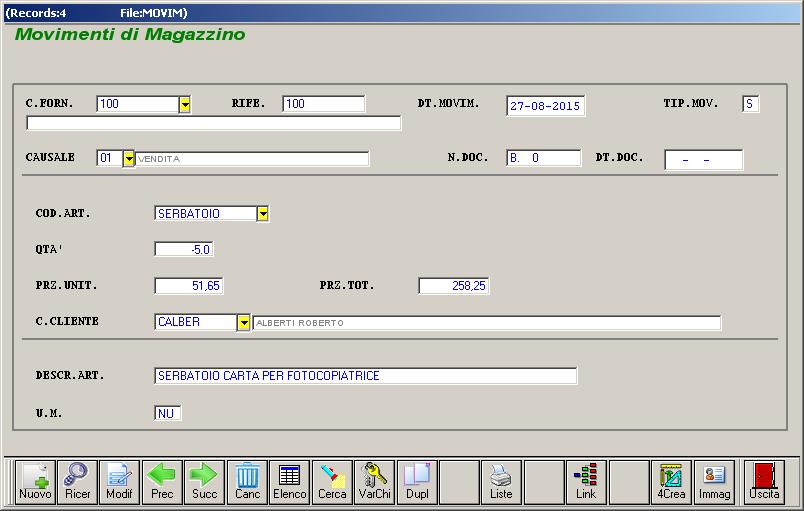Click the DT.MOVIM. label
The image size is (804, 511).
(x=449, y=104)
